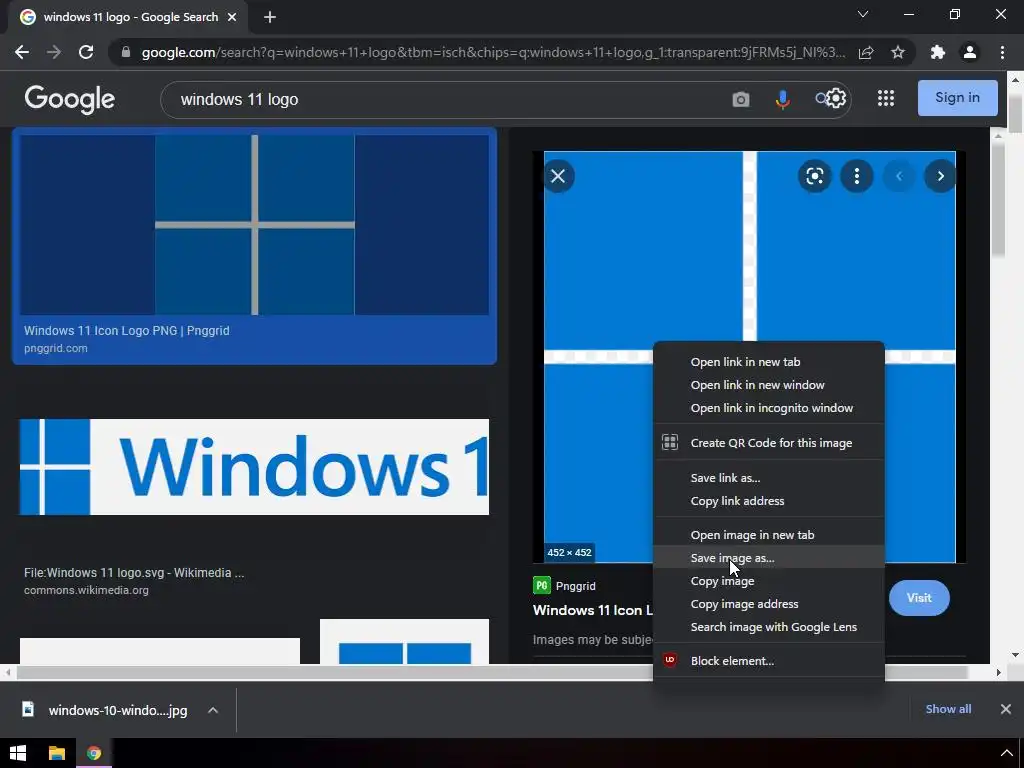The width and height of the screenshot is (1024, 768).
Task: Click Windows 11 Icon Logo PNG Pnggrid title
Action: pos(127,330)
